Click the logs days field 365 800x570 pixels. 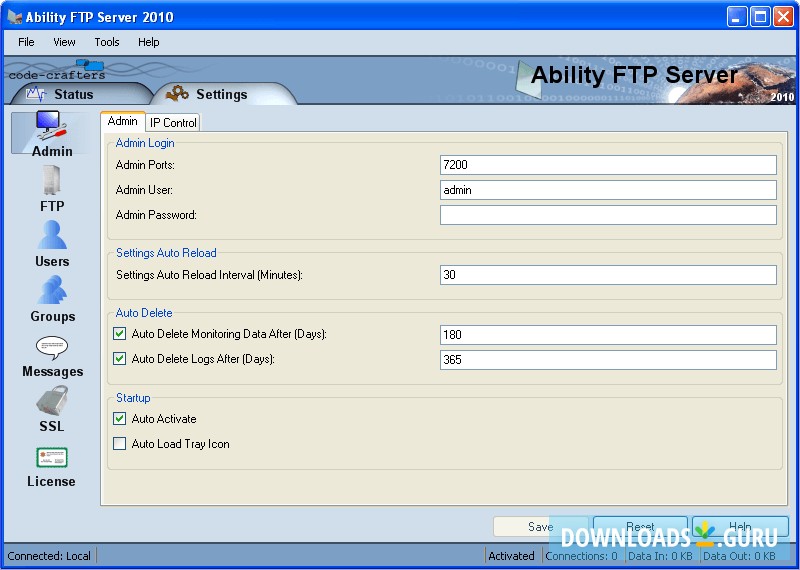pyautogui.click(x=608, y=360)
